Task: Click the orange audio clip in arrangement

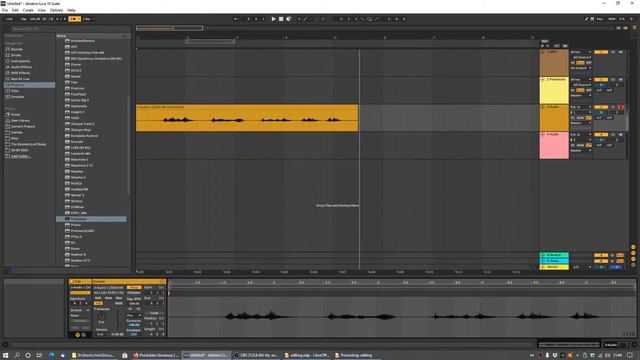Action: click(x=247, y=118)
